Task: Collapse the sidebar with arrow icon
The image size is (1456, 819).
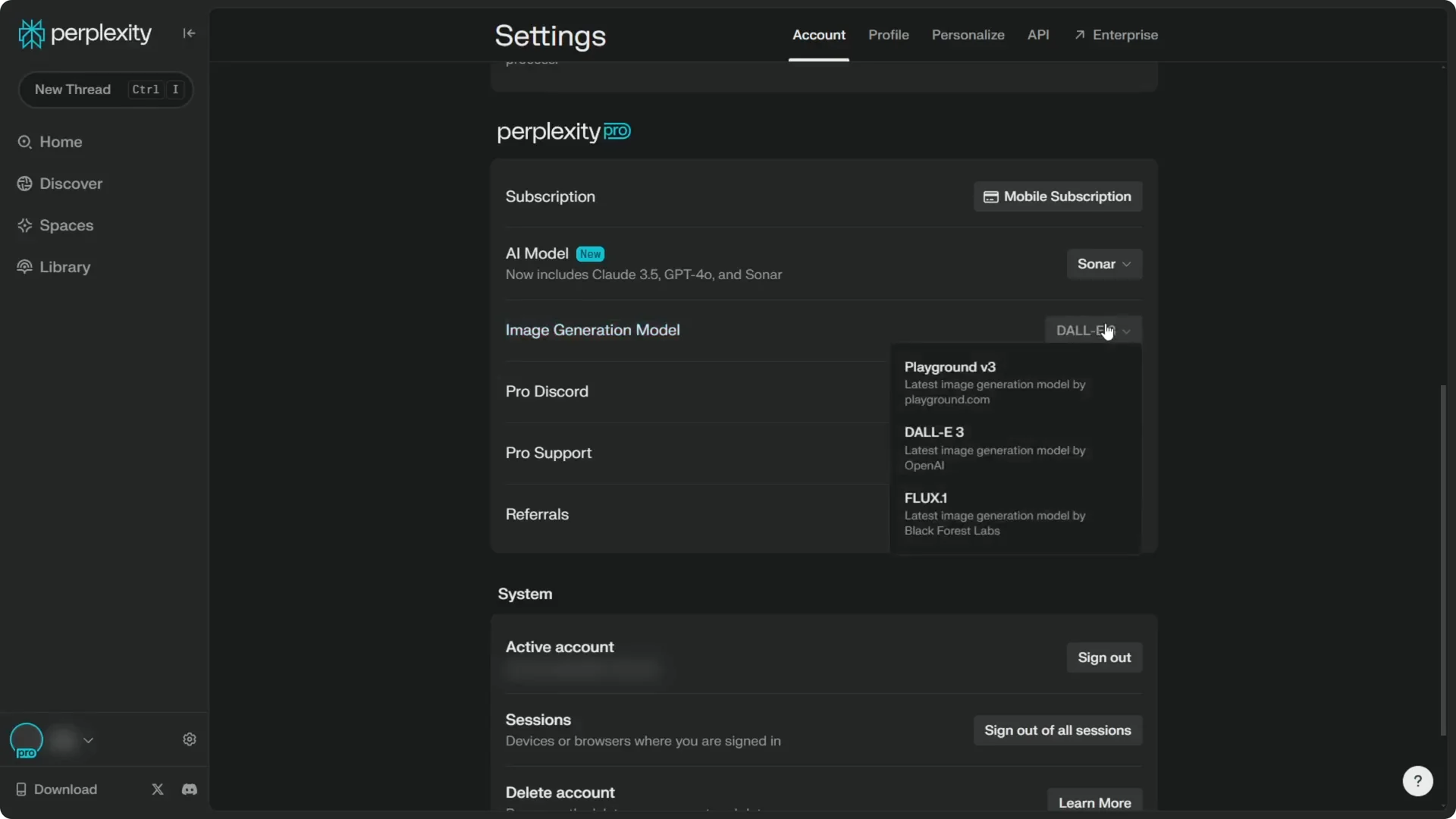Action: 189,33
